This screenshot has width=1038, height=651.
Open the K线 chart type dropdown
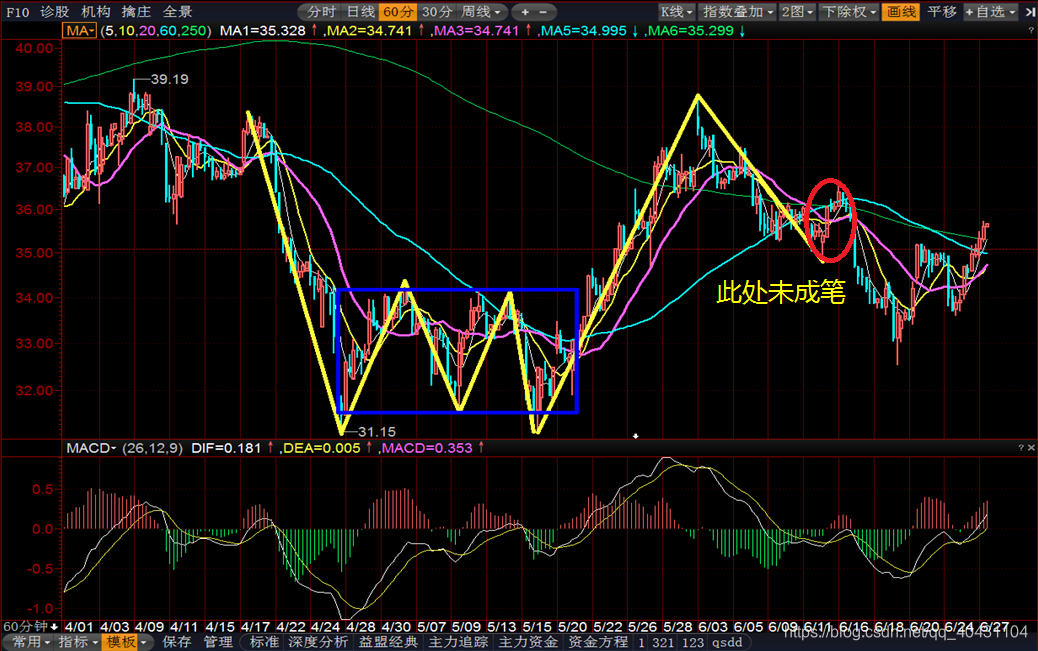677,12
